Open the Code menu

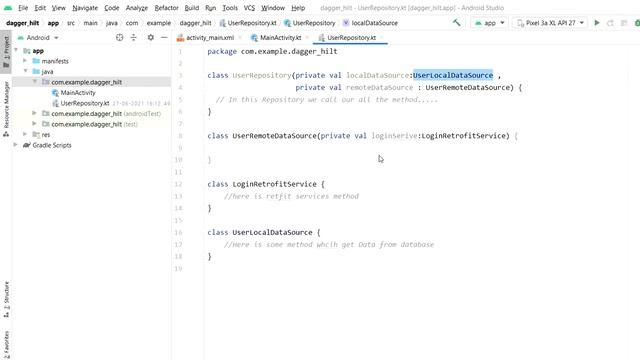coord(111,8)
